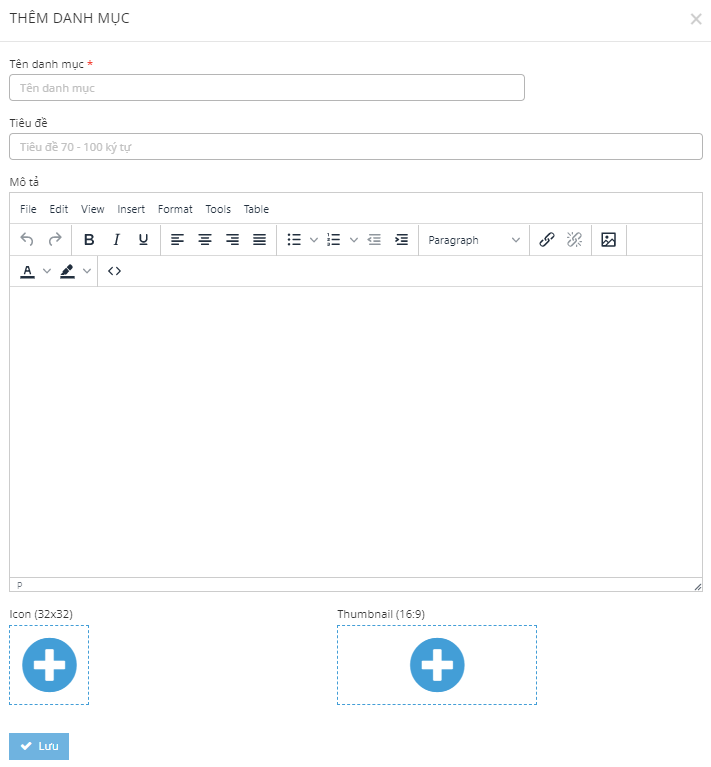Viewport: 711px width, 767px height.
Task: Open numbered list style options arrow
Action: (354, 240)
